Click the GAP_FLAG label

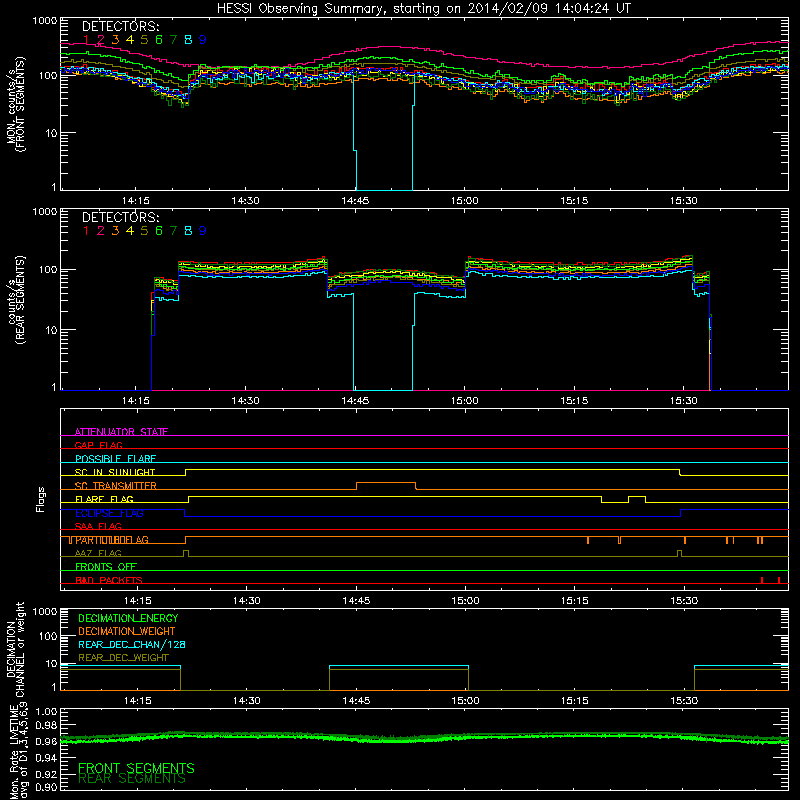coord(98,445)
